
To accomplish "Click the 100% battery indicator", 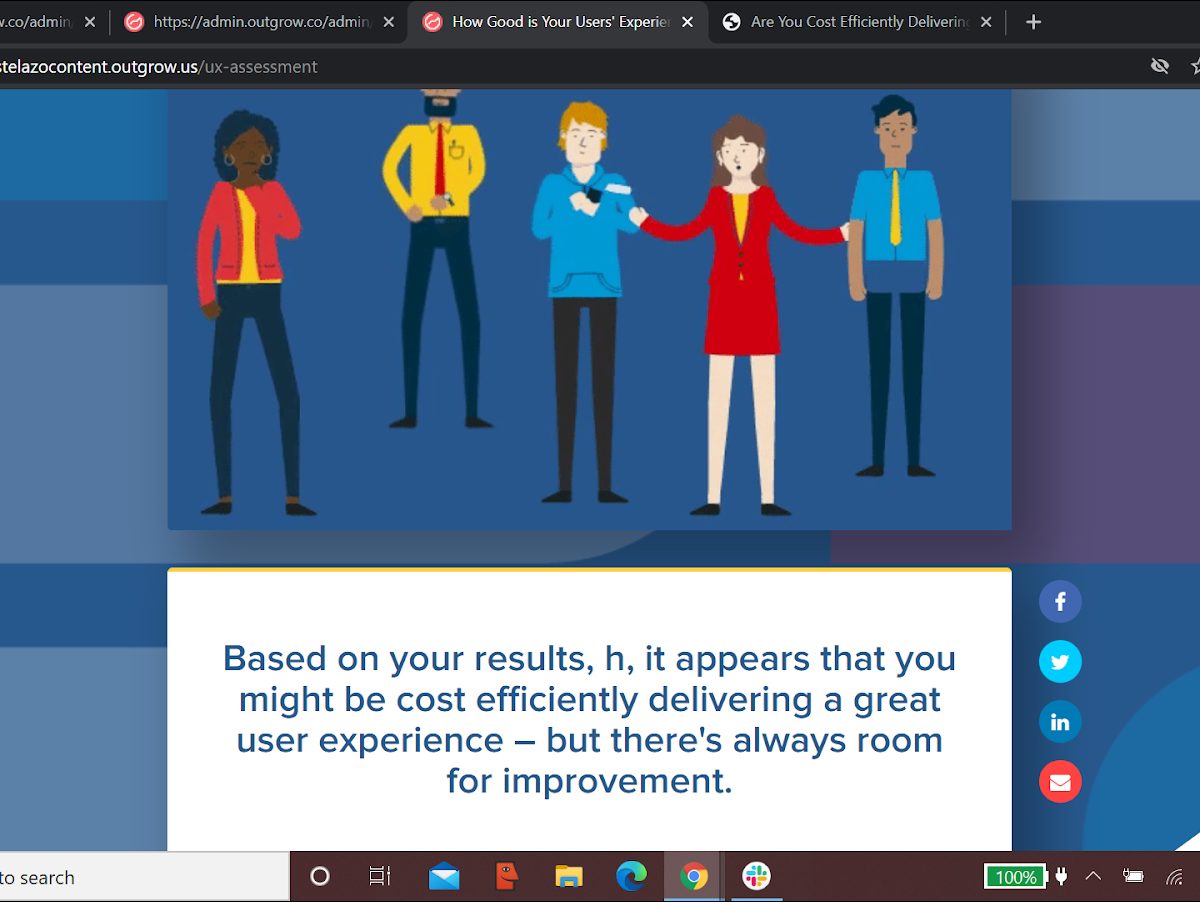I will tap(1015, 877).
